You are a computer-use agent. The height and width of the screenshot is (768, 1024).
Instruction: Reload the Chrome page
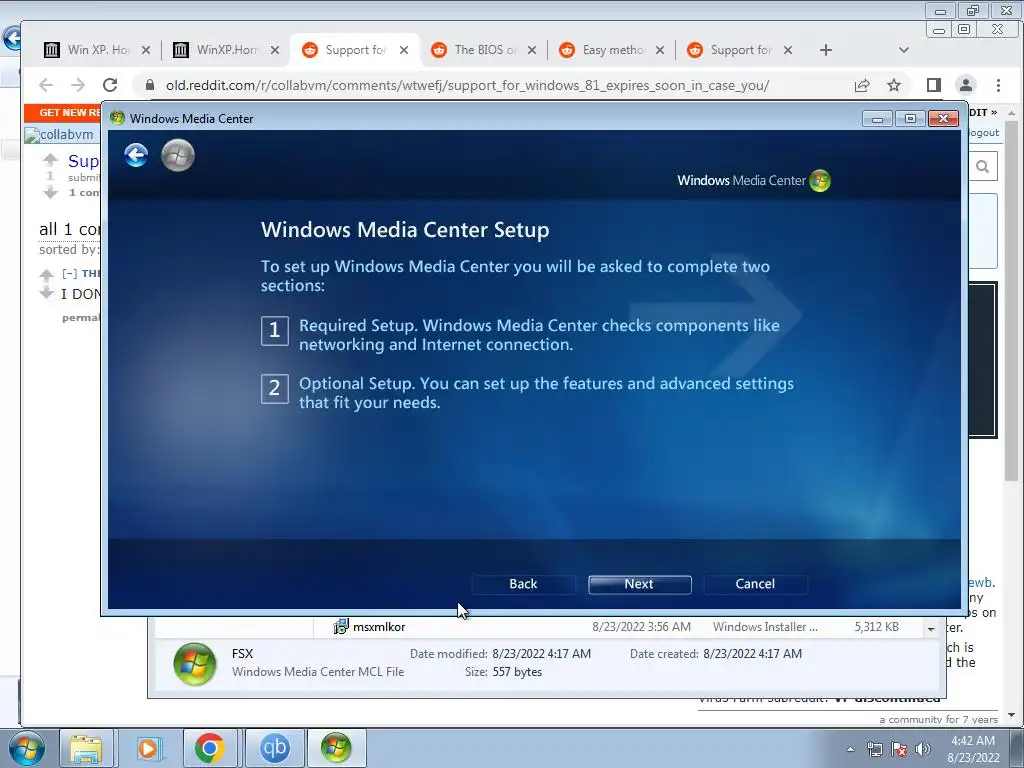click(x=110, y=85)
